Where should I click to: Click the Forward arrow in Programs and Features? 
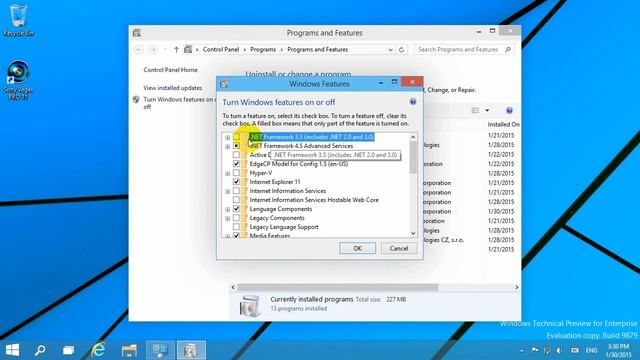click(153, 49)
